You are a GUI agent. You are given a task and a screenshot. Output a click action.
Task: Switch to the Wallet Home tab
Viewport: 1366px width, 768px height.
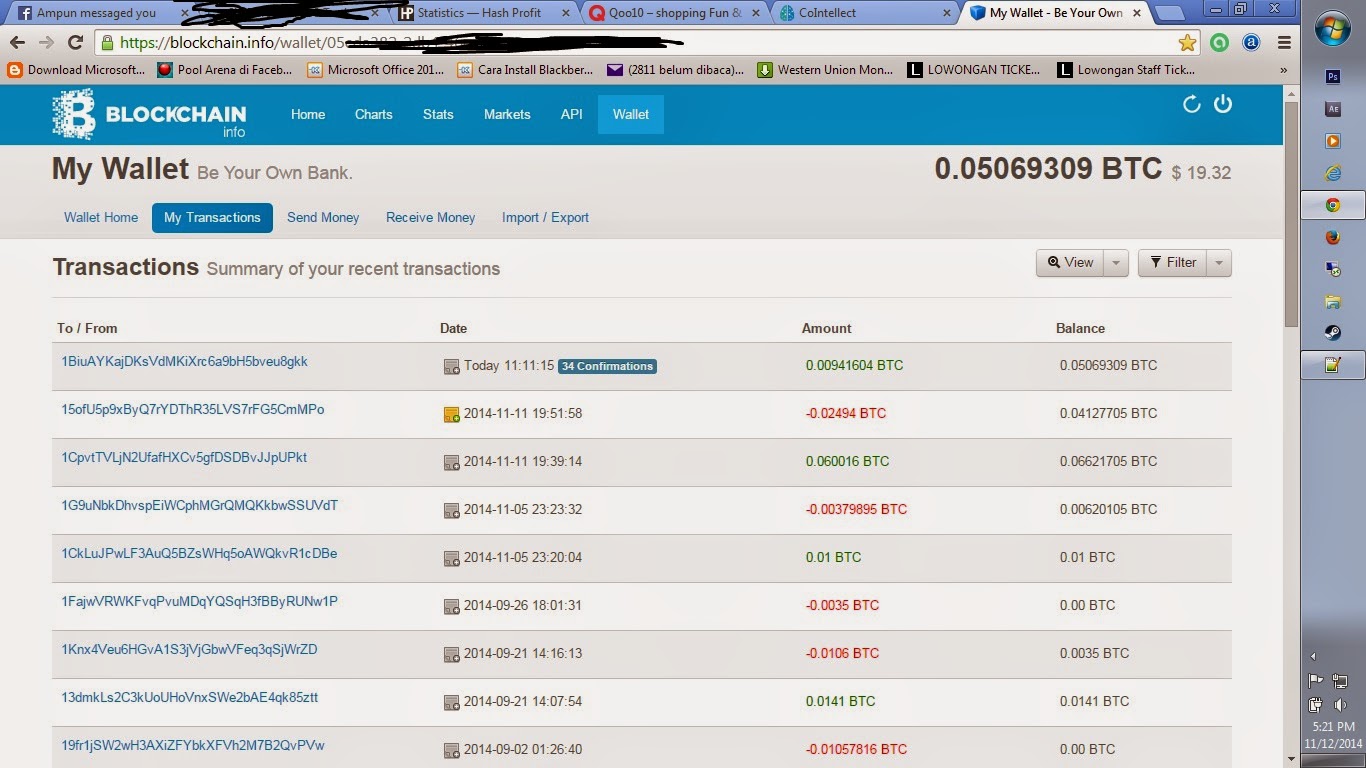point(101,217)
